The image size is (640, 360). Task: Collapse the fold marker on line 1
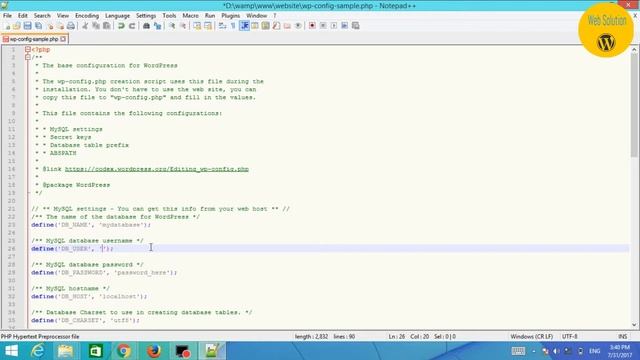point(28,49)
